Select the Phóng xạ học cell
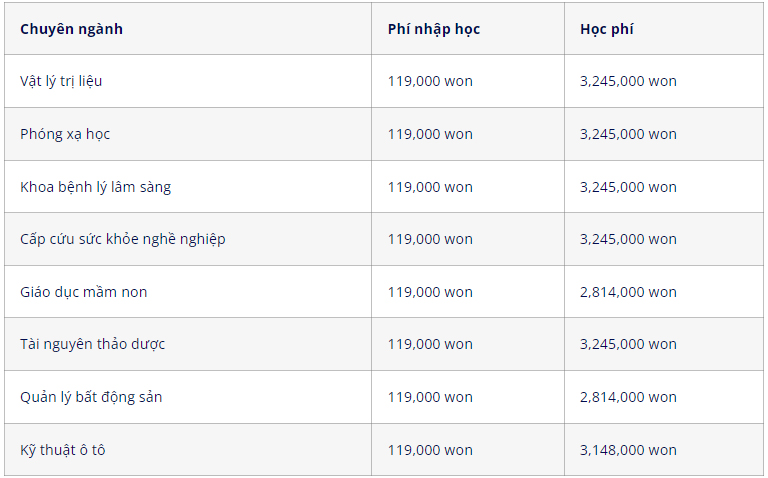This screenshot has height=478, width=768. click(188, 134)
